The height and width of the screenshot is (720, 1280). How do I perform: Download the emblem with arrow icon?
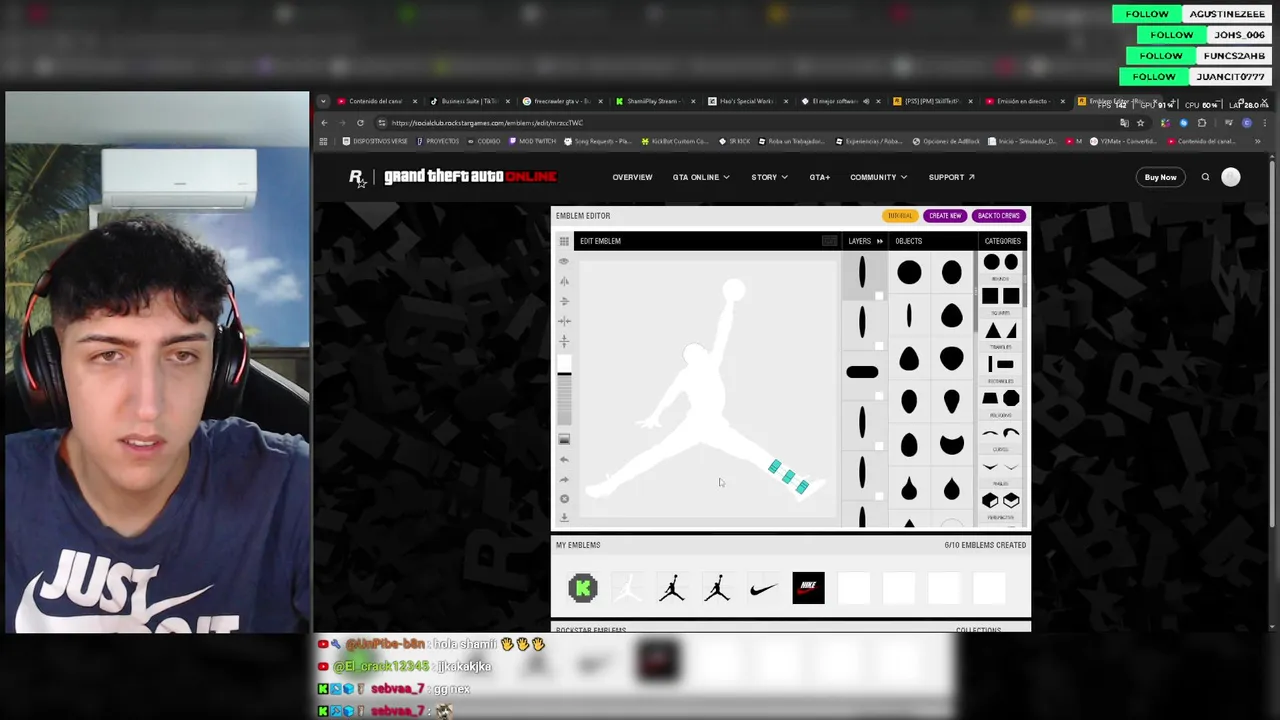pyautogui.click(x=564, y=517)
